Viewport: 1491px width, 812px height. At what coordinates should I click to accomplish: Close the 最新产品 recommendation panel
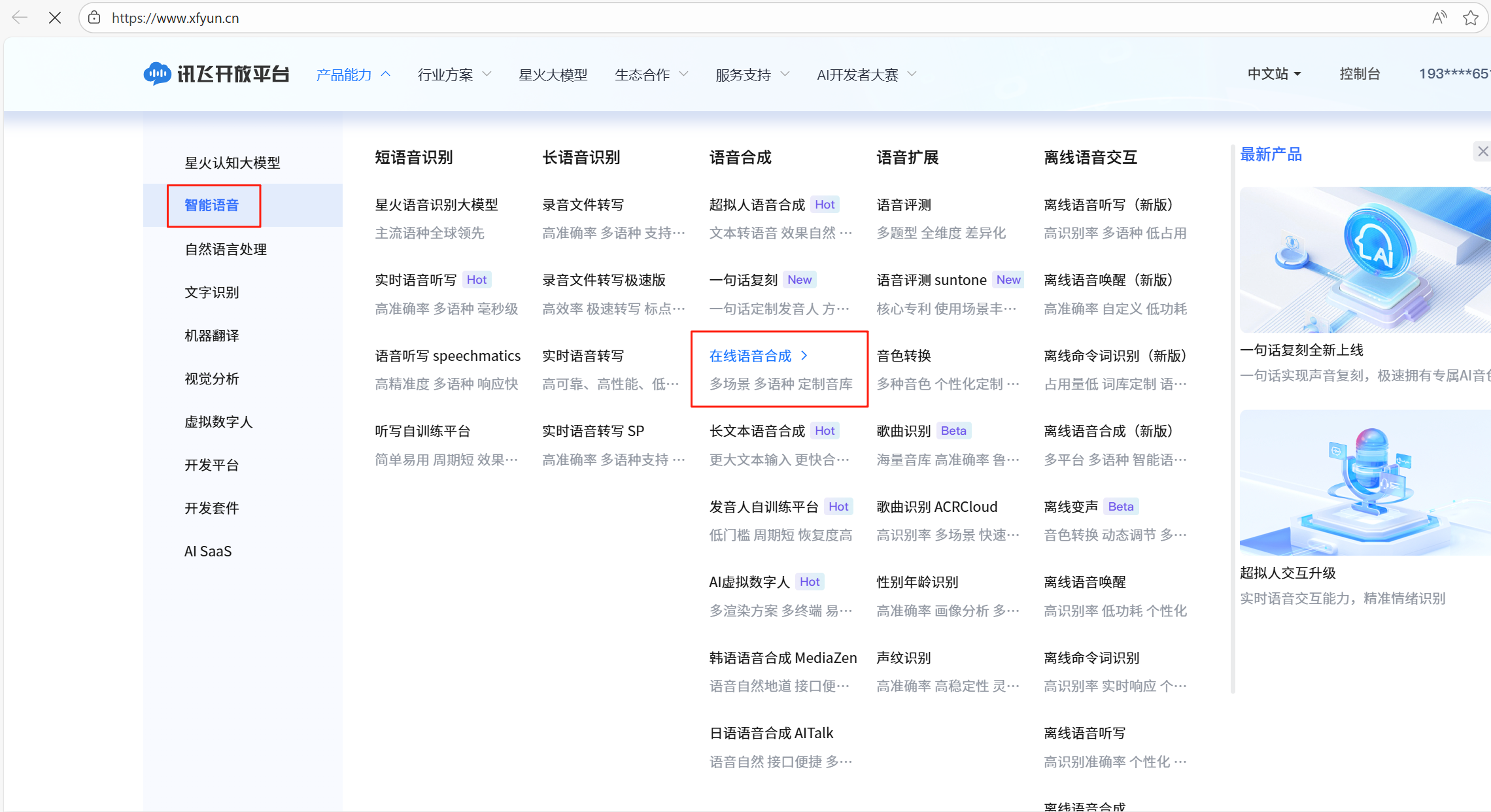tap(1482, 151)
